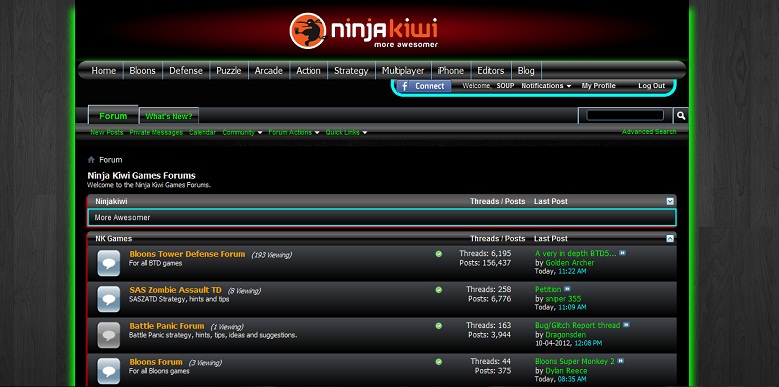Open the Community dropdown menu

(242, 133)
